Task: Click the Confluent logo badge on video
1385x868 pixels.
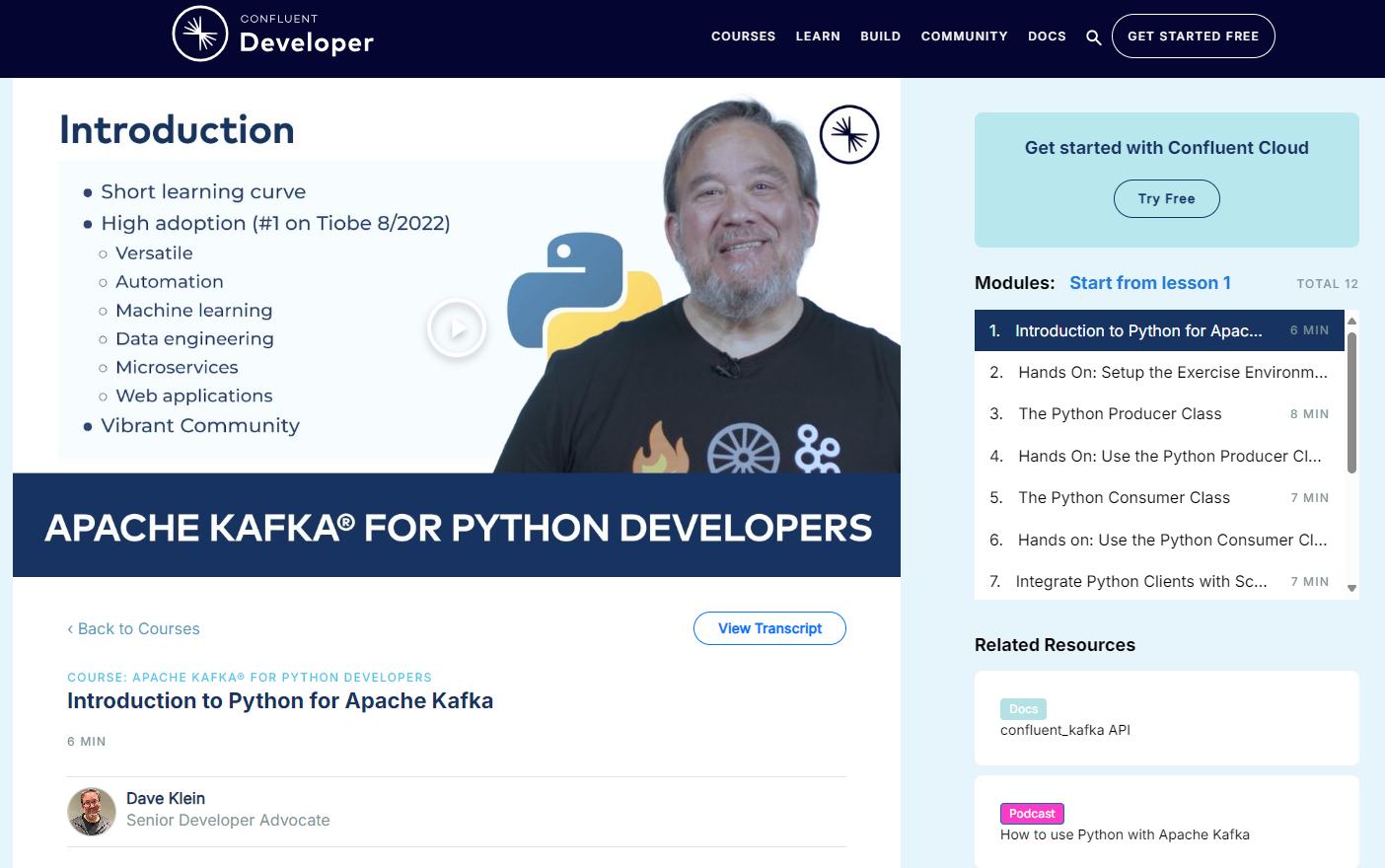Action: tap(849, 134)
